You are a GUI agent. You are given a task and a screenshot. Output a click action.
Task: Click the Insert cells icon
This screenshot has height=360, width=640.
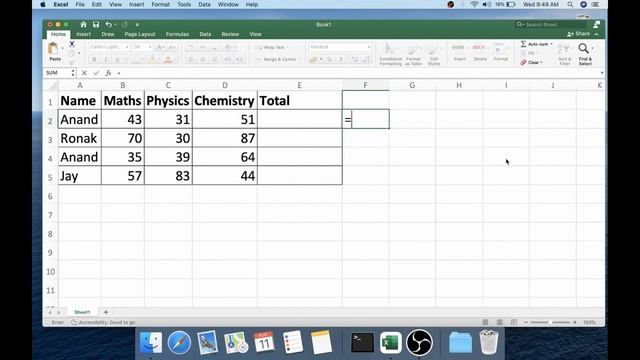[x=459, y=48]
